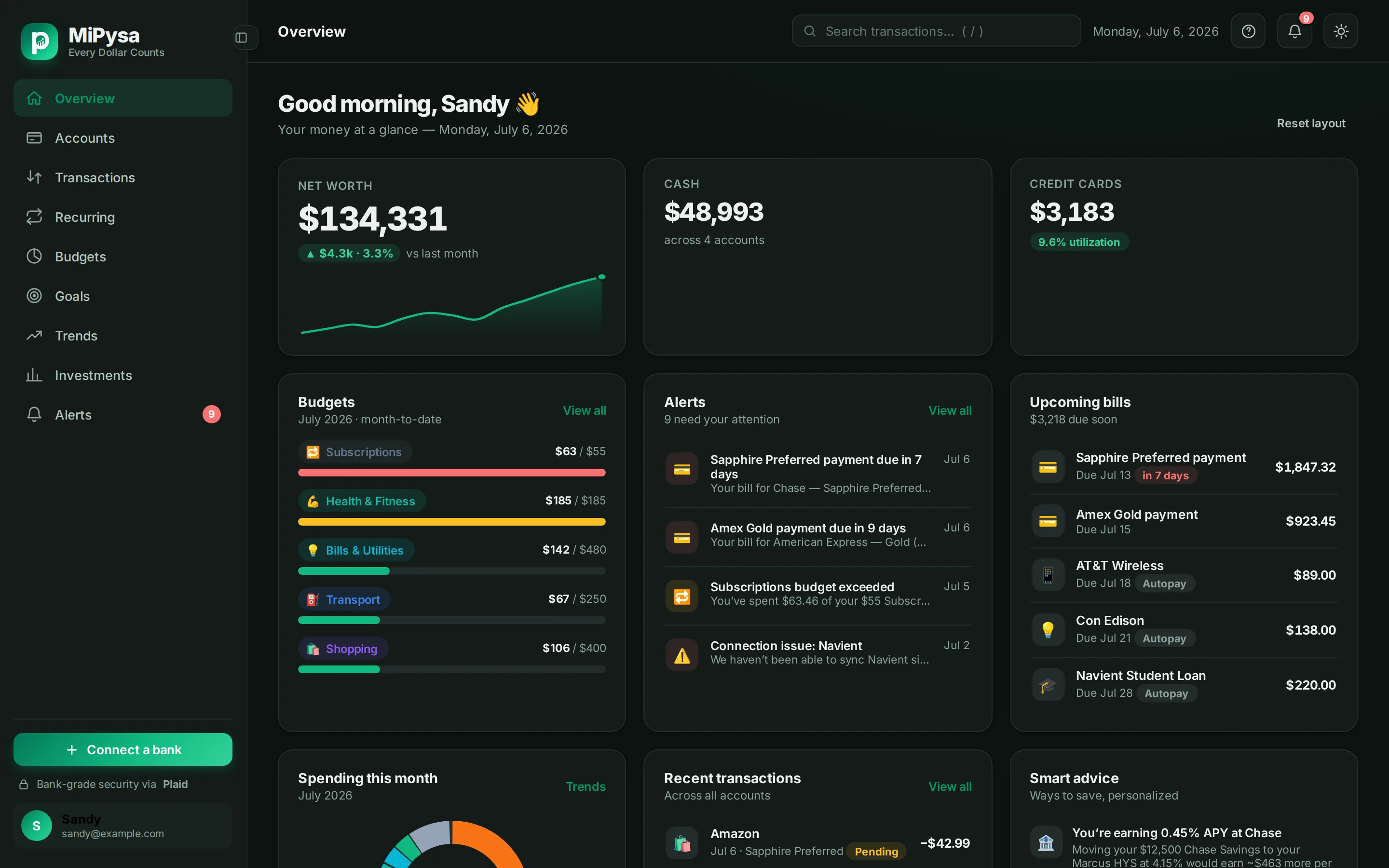
Task: Click View all in the Alerts card
Action: point(950,410)
